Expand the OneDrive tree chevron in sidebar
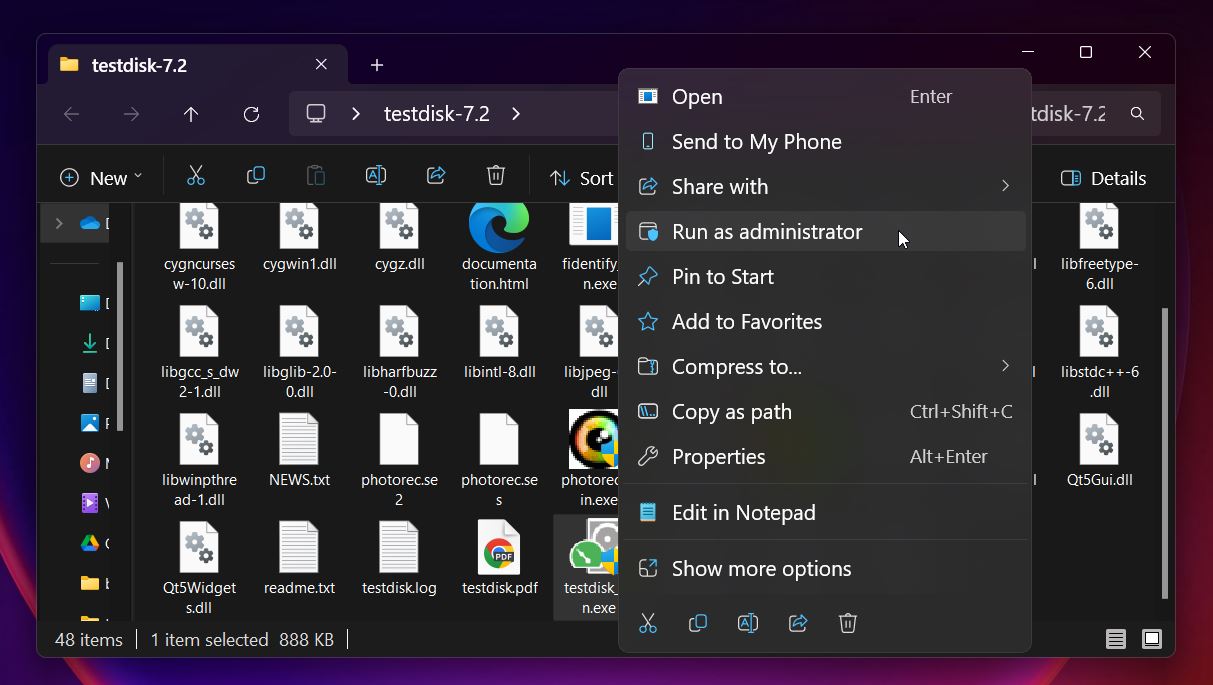 coord(59,223)
